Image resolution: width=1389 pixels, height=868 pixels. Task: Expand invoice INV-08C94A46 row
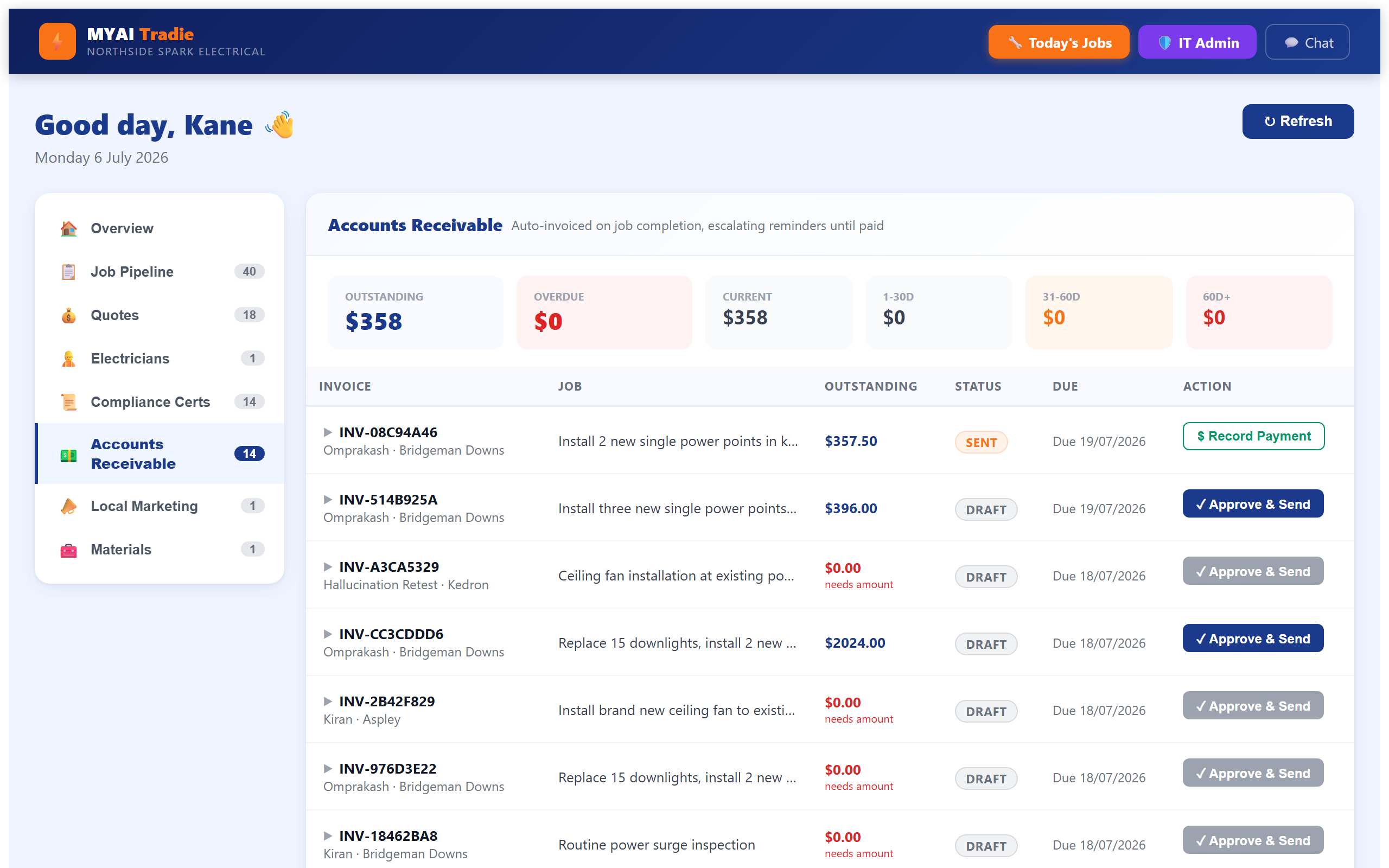(328, 432)
